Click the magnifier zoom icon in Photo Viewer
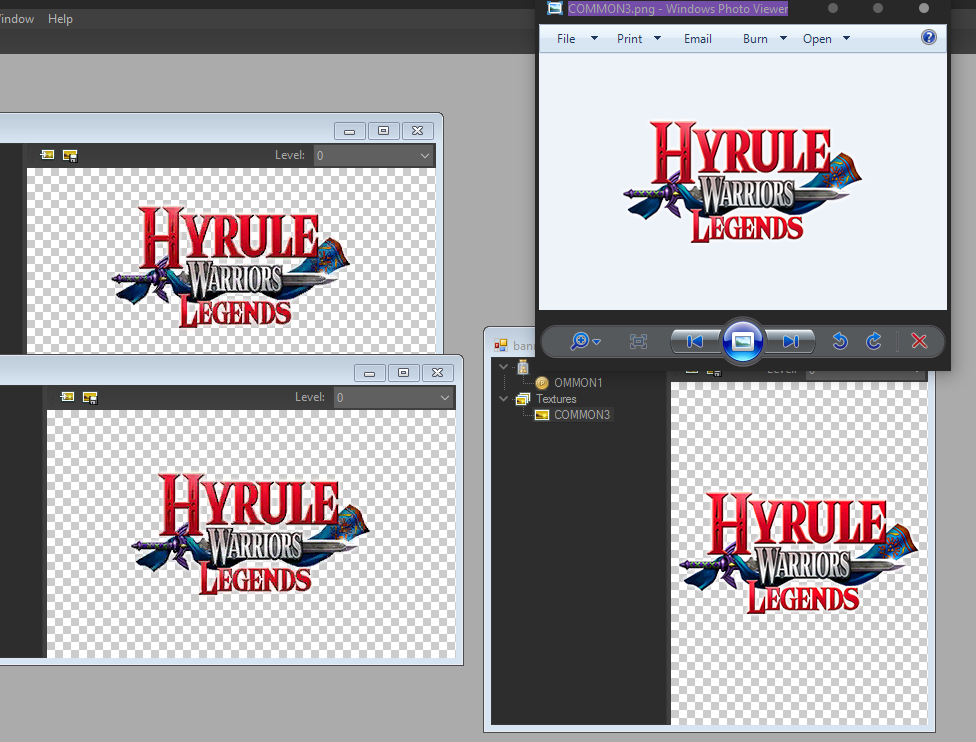 578,341
